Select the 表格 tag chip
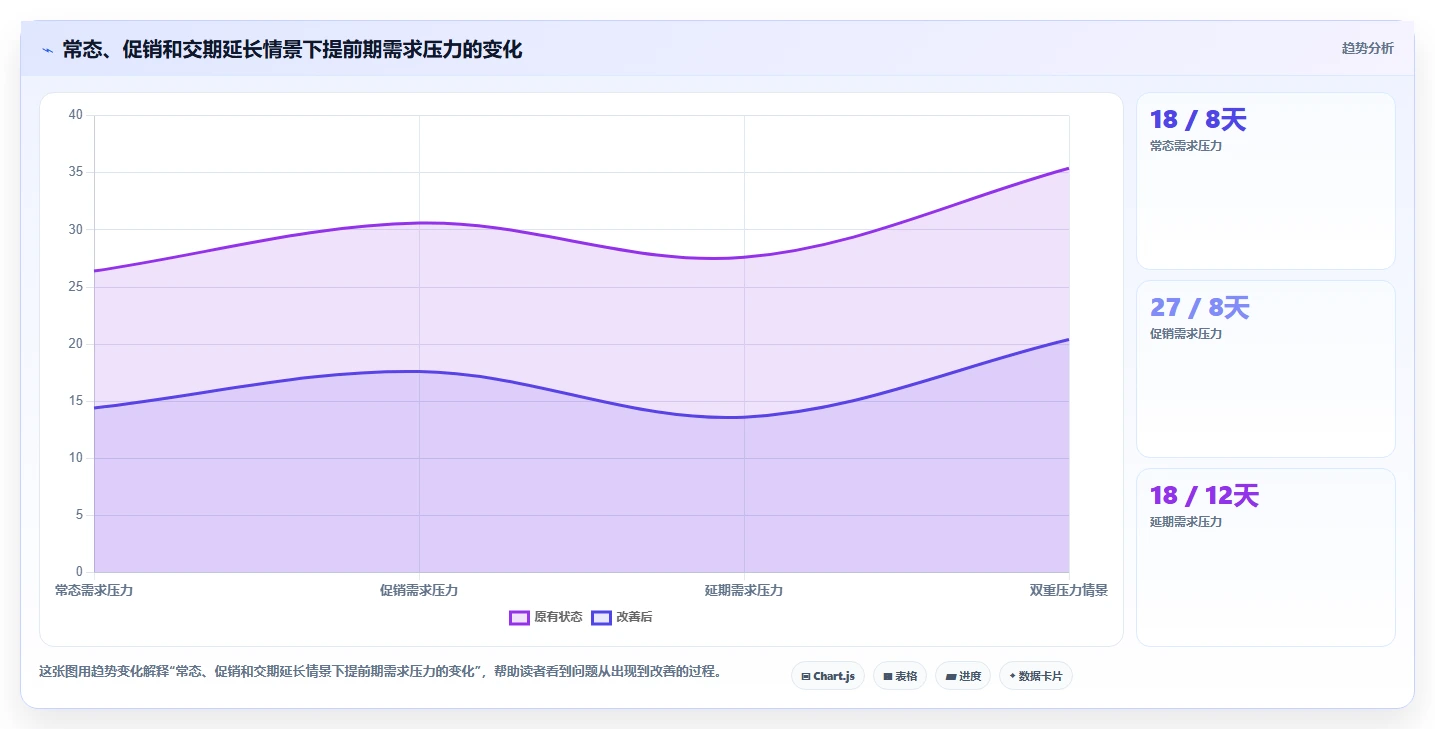Screen dimensions: 1435x729 click(x=900, y=676)
